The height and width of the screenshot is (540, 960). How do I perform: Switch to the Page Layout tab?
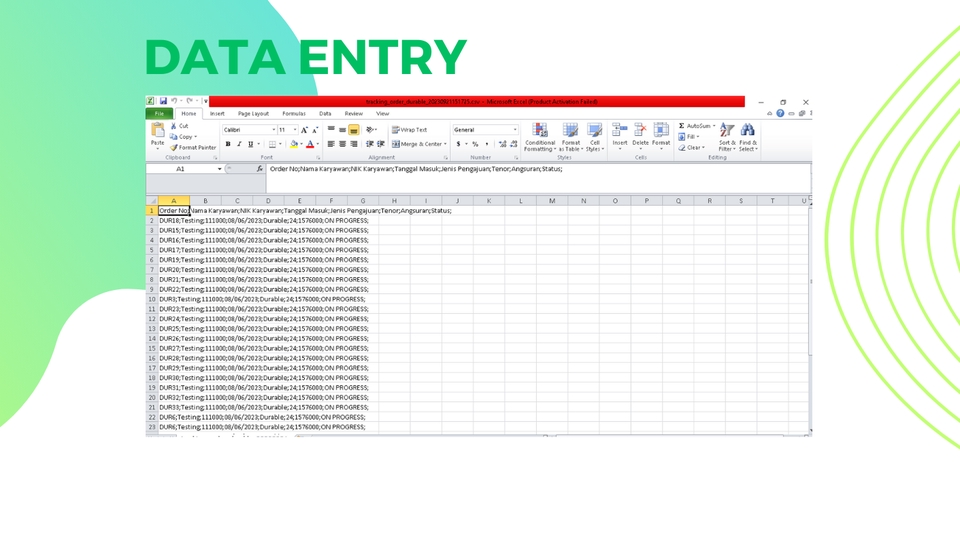pyautogui.click(x=253, y=114)
